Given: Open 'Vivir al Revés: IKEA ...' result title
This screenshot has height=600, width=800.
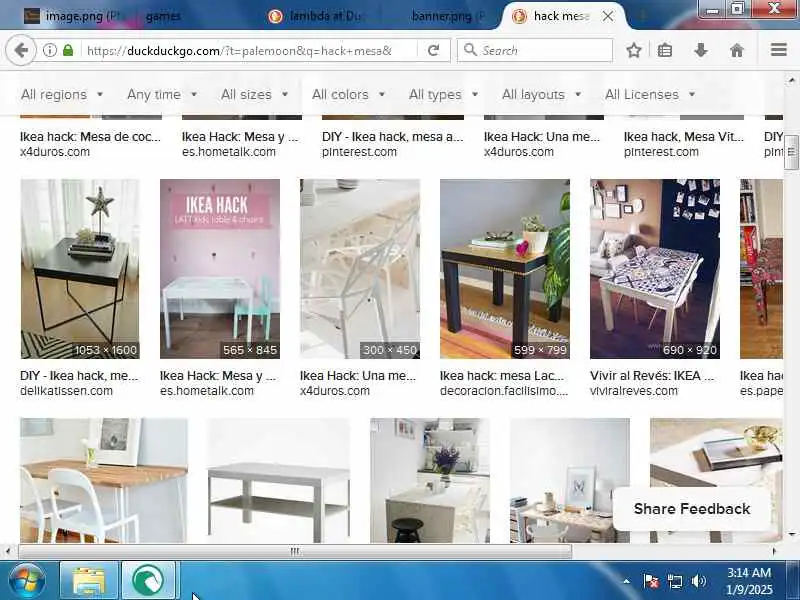Looking at the screenshot, I should [652, 376].
